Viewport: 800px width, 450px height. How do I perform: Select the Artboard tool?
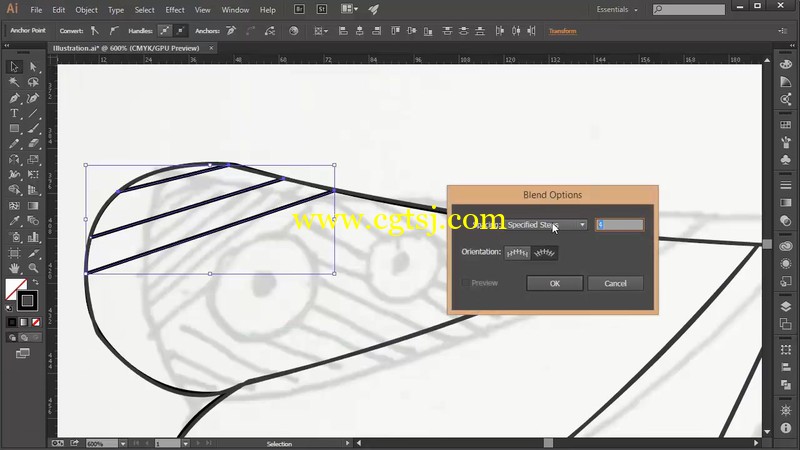pos(14,253)
